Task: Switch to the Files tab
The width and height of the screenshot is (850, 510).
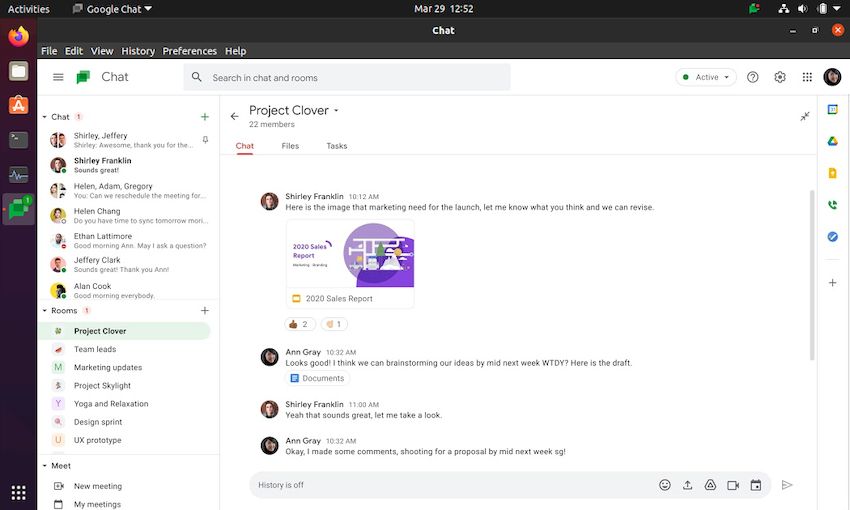Action: pyautogui.click(x=290, y=146)
